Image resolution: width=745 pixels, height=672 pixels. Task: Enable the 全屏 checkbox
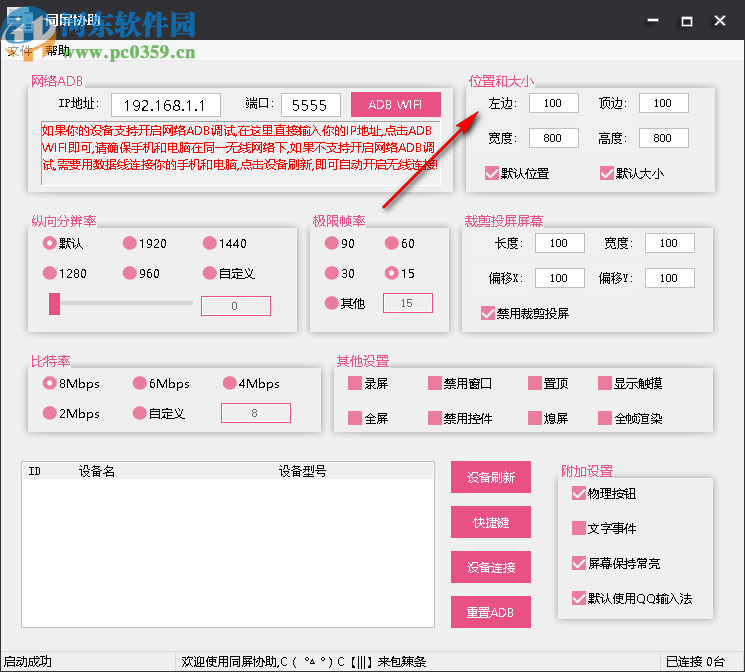[x=355, y=418]
